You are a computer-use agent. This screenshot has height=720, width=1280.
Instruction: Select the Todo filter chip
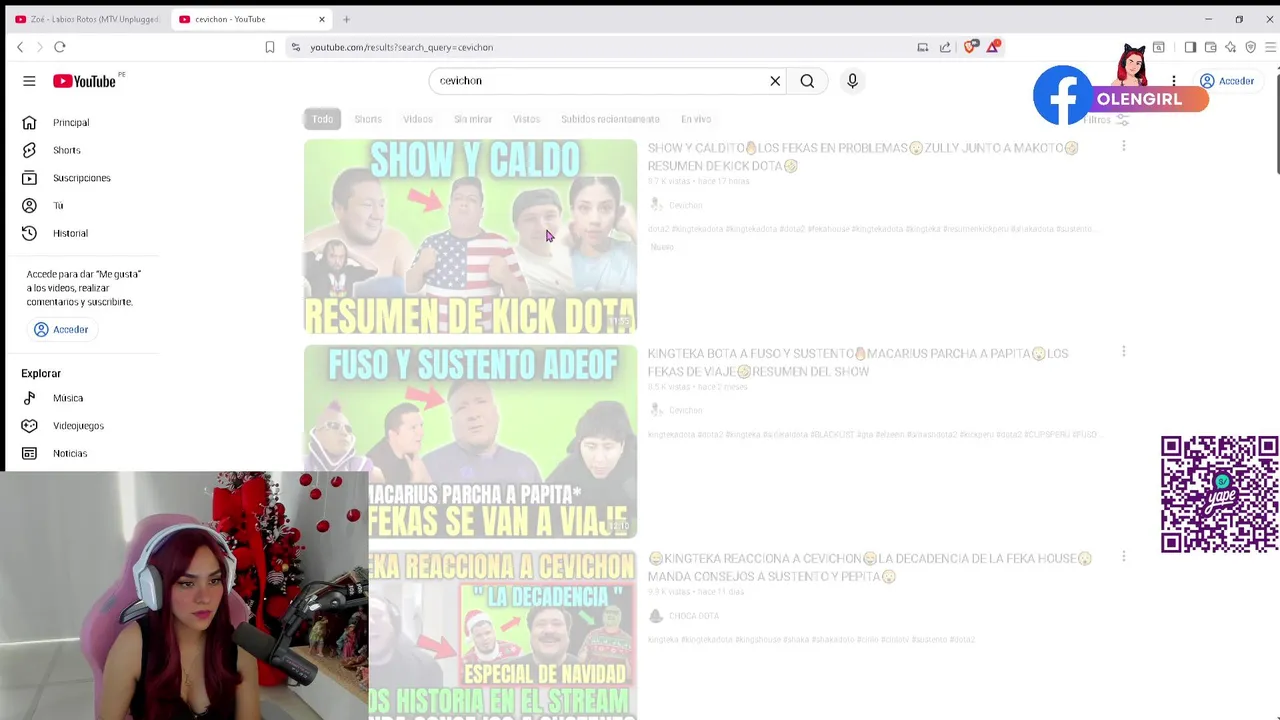(x=322, y=119)
